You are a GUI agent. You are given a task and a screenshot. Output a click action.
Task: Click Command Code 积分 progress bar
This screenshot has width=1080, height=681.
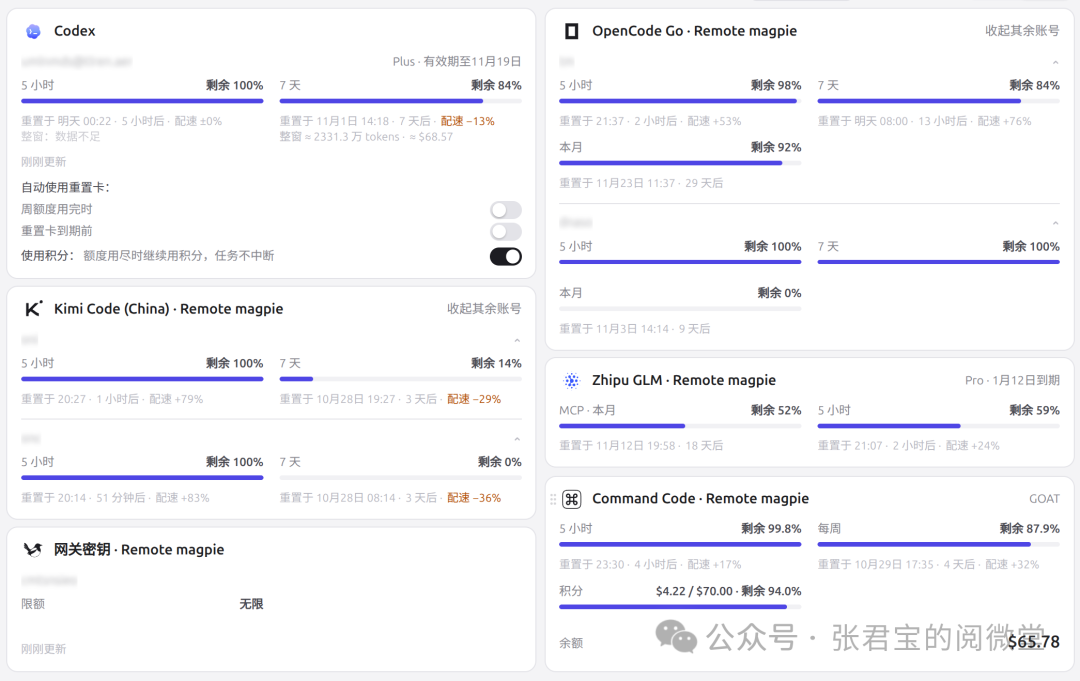(x=680, y=607)
